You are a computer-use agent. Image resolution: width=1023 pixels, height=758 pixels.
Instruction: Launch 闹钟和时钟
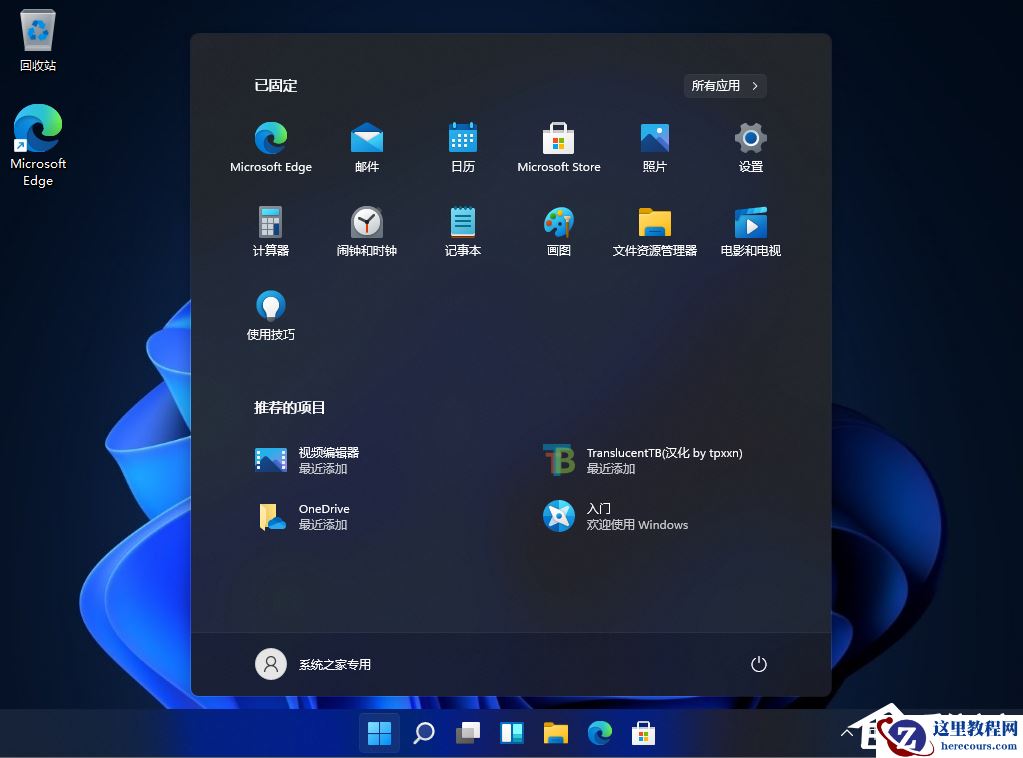[366, 229]
